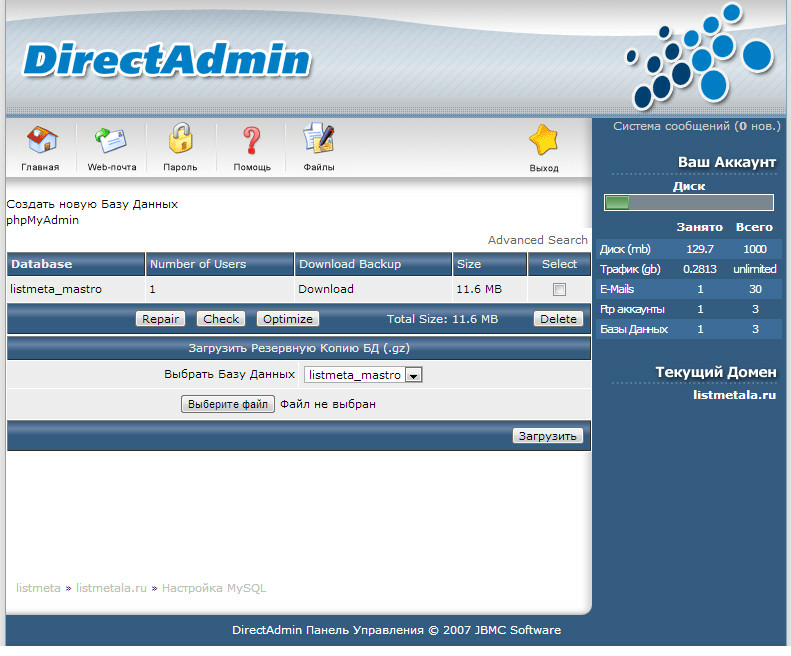This screenshot has width=791, height=656.
Task: Click the DirectAdmin logo
Action: (166, 59)
